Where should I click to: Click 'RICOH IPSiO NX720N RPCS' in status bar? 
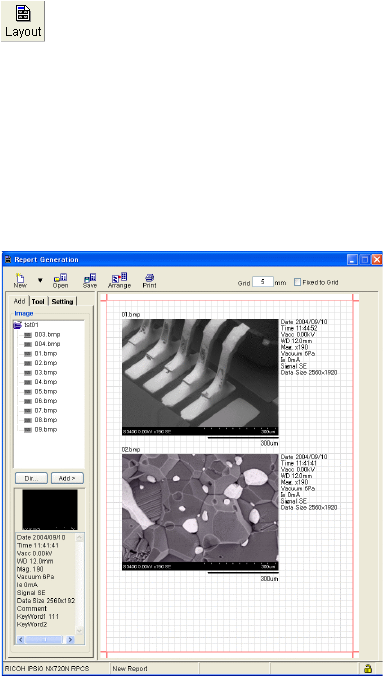pyautogui.click(x=46, y=669)
